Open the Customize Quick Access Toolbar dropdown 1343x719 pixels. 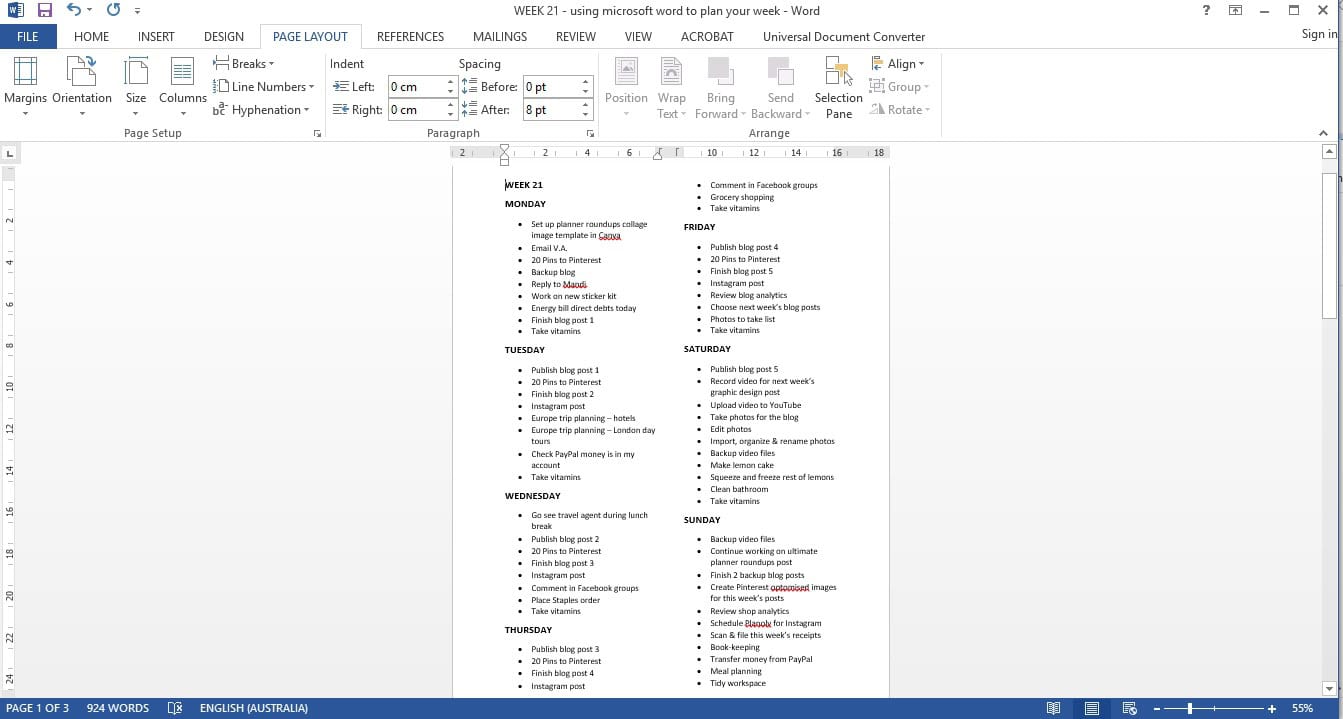point(137,11)
